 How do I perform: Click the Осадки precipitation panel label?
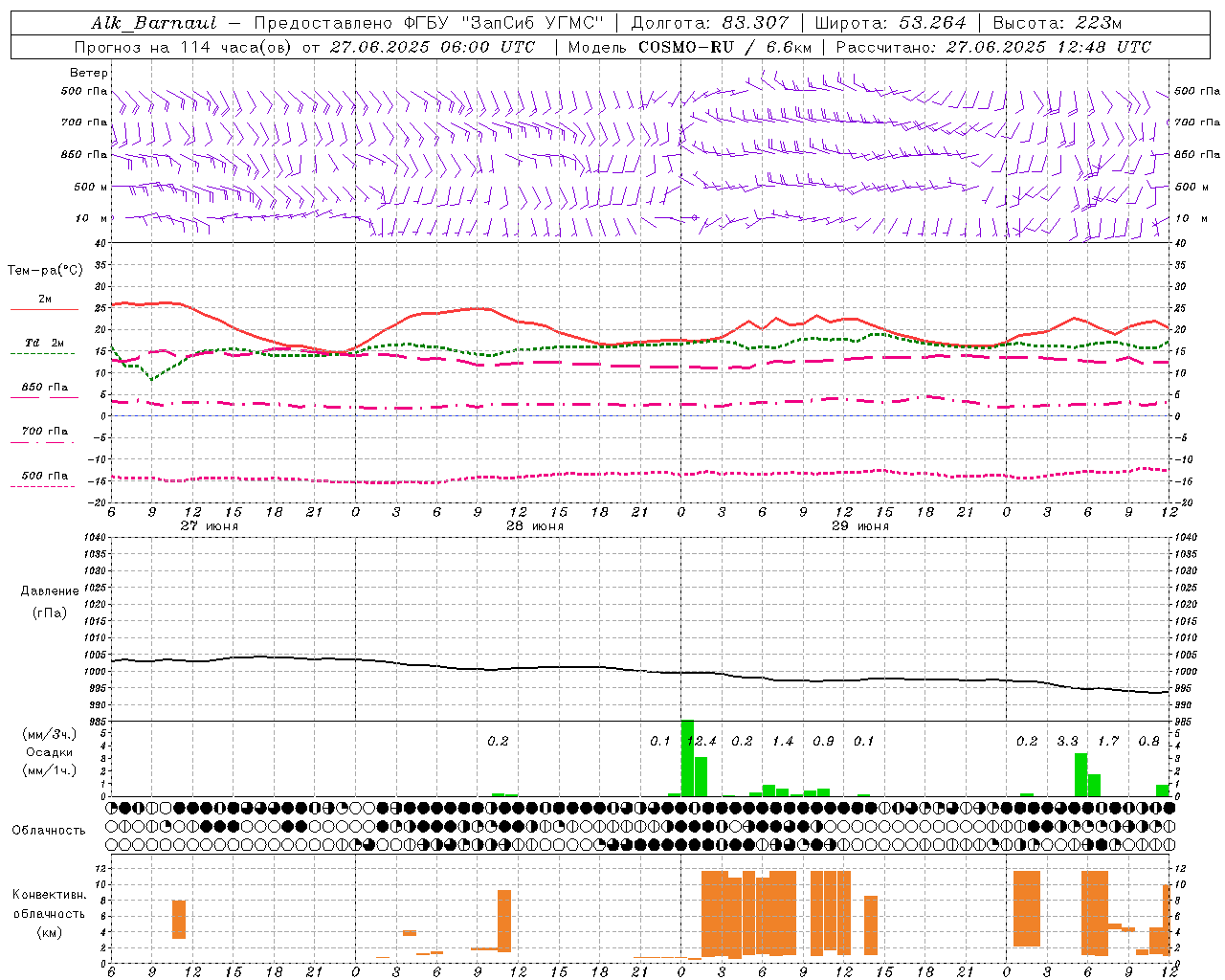(48, 752)
